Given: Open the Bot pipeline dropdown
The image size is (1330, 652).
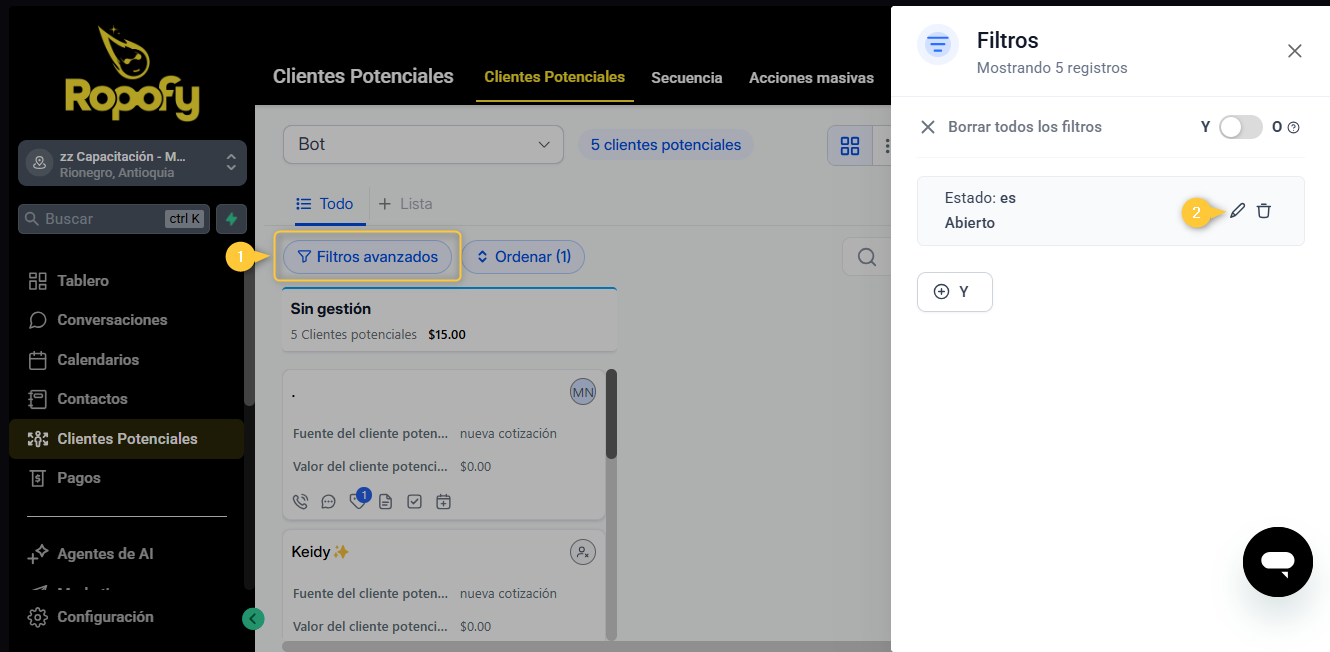Looking at the screenshot, I should click(423, 145).
